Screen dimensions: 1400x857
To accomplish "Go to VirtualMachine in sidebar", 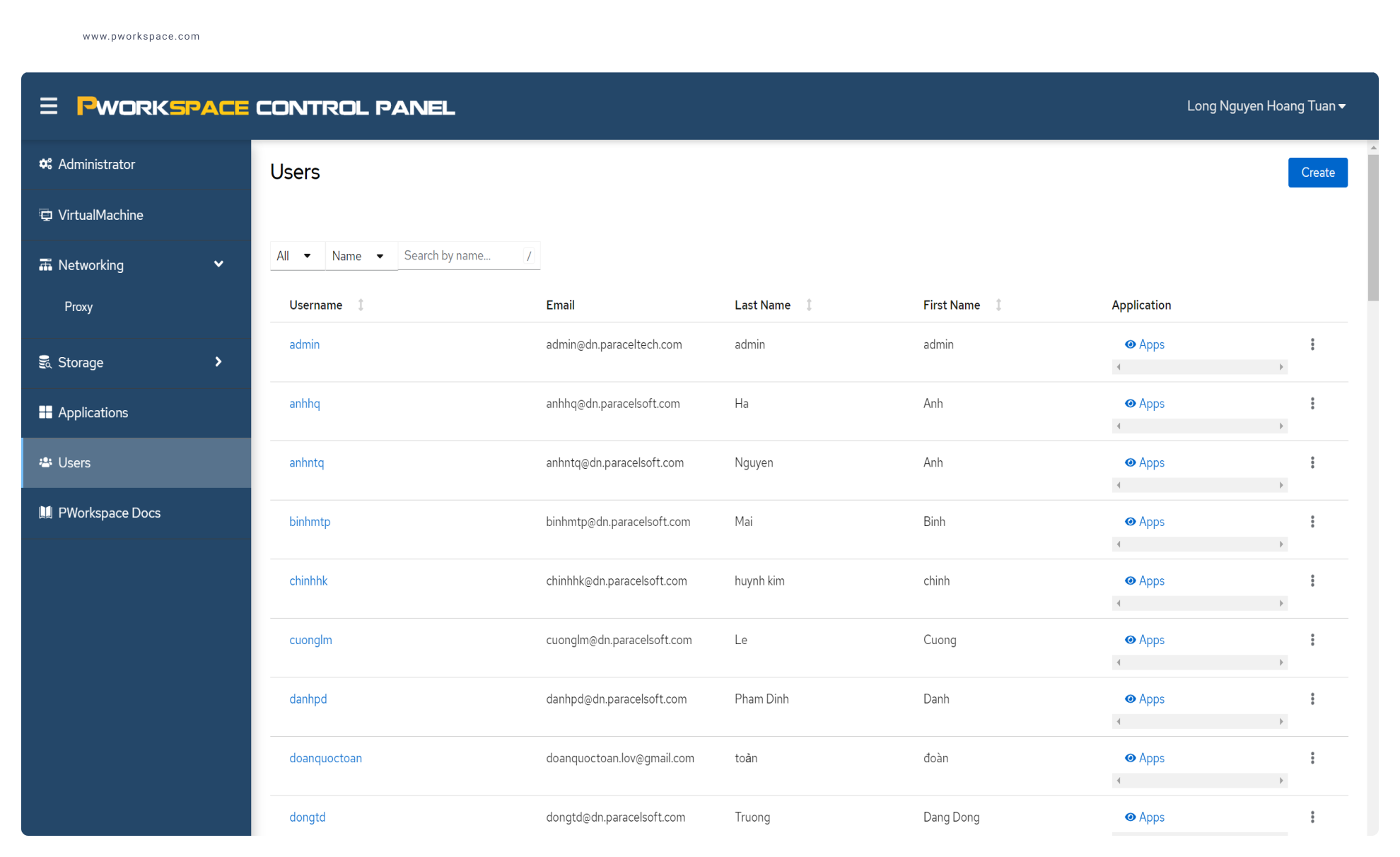I will tap(100, 215).
